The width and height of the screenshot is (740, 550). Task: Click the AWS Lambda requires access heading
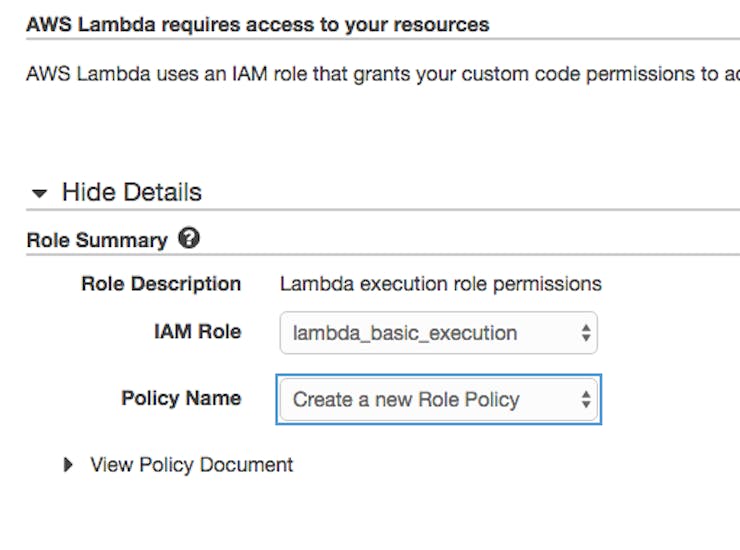(x=258, y=25)
